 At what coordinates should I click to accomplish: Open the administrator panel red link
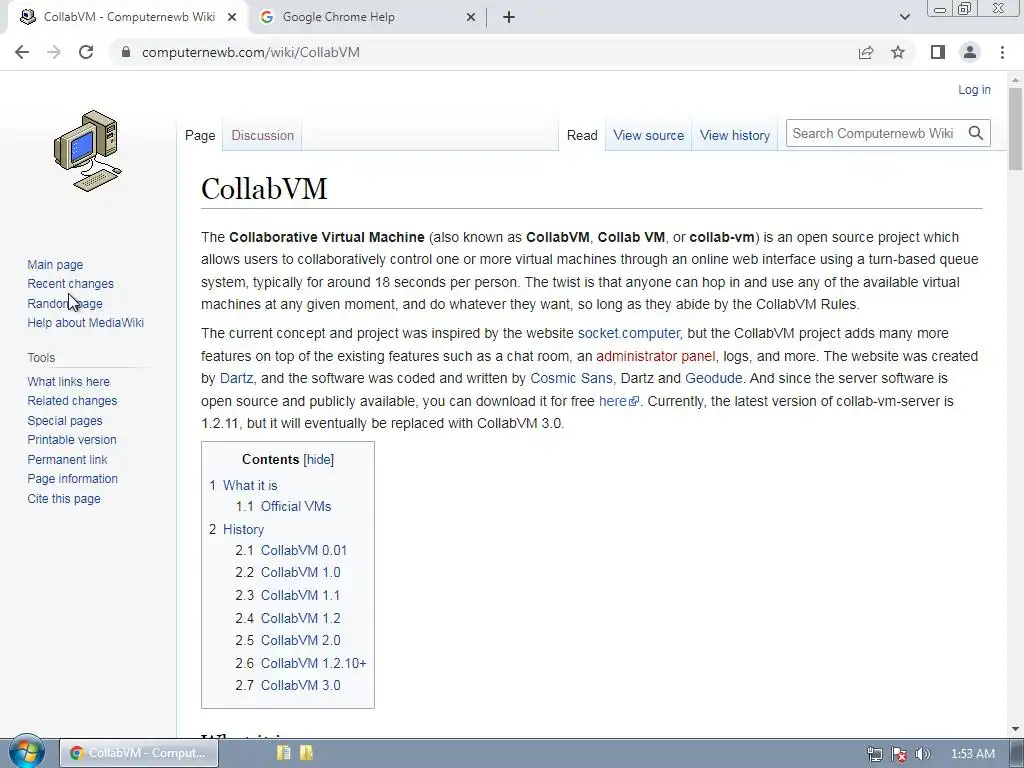pos(656,356)
